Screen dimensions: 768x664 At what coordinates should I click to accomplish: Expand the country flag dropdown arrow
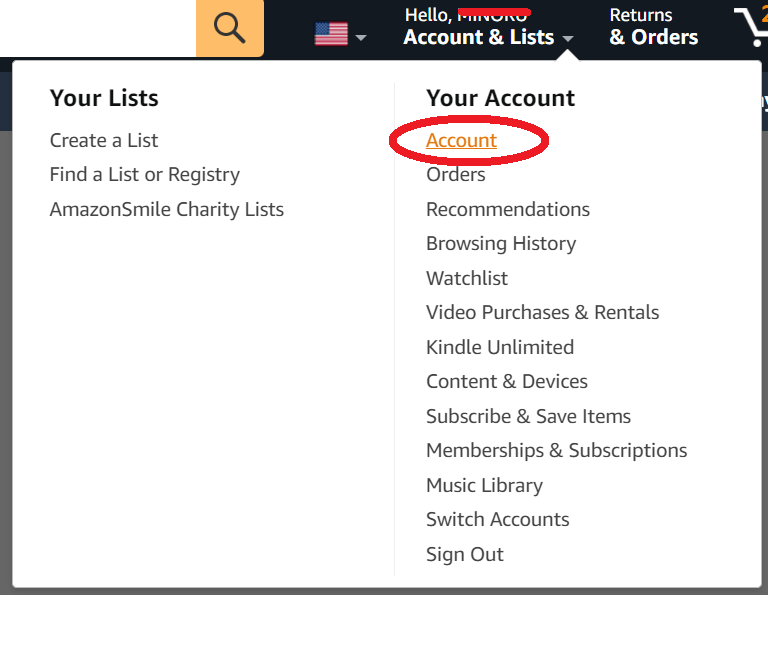coord(361,38)
